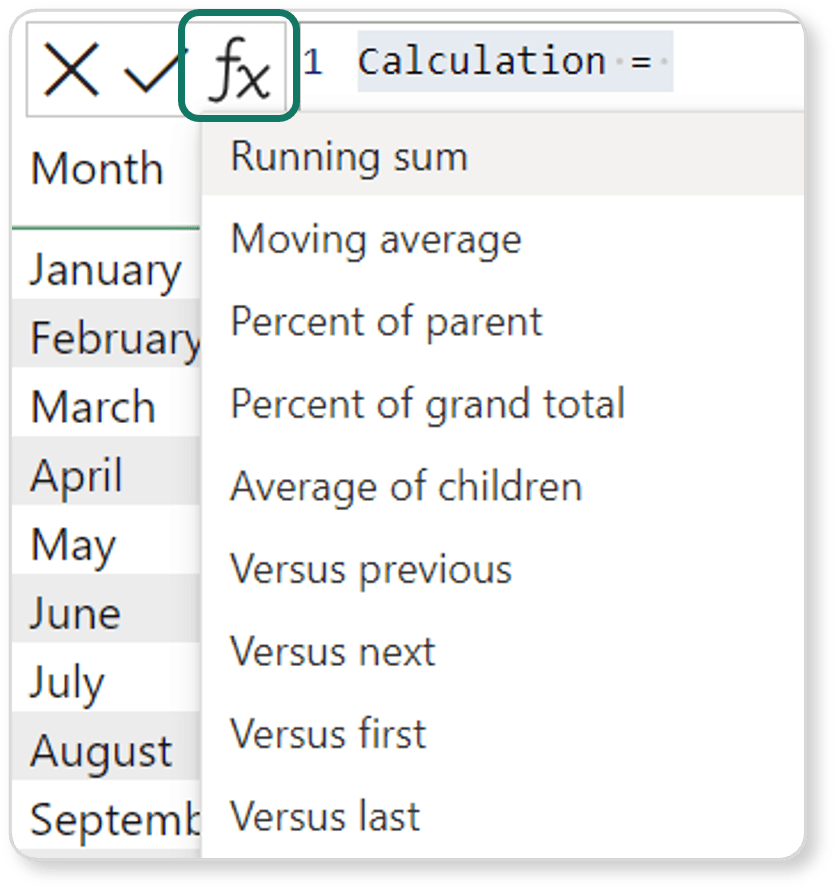
Task: Select Running sum template
Action: click(x=349, y=158)
